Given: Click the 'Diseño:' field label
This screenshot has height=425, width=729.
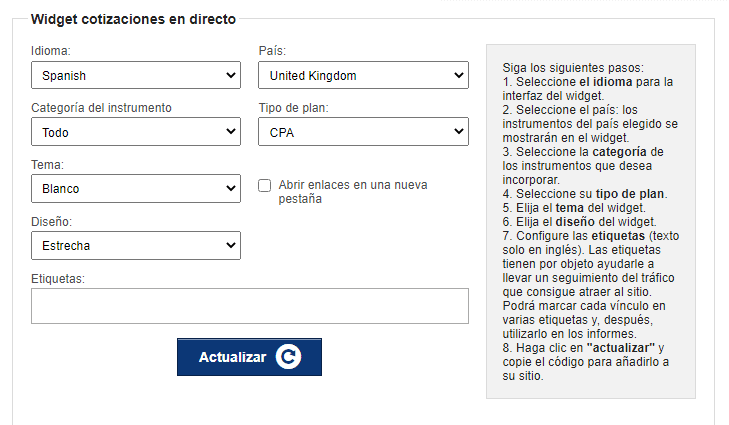Looking at the screenshot, I should coord(51,221).
